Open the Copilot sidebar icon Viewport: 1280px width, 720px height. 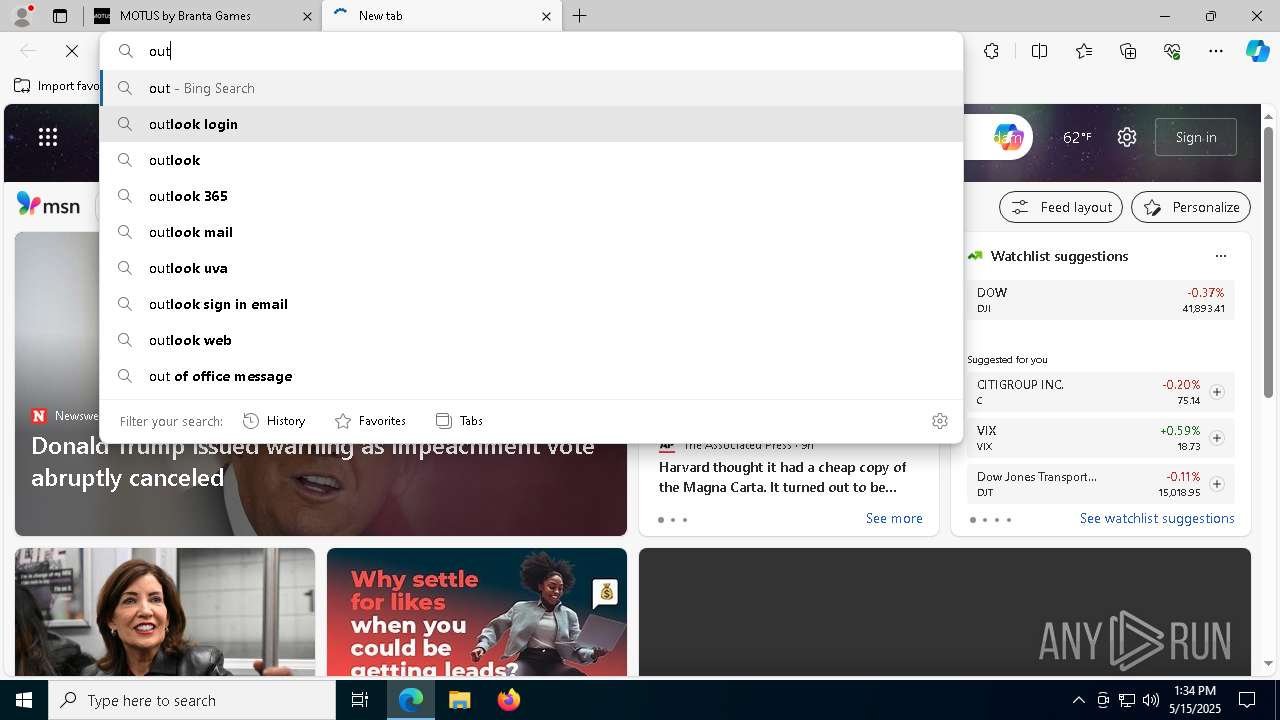coord(1257,51)
